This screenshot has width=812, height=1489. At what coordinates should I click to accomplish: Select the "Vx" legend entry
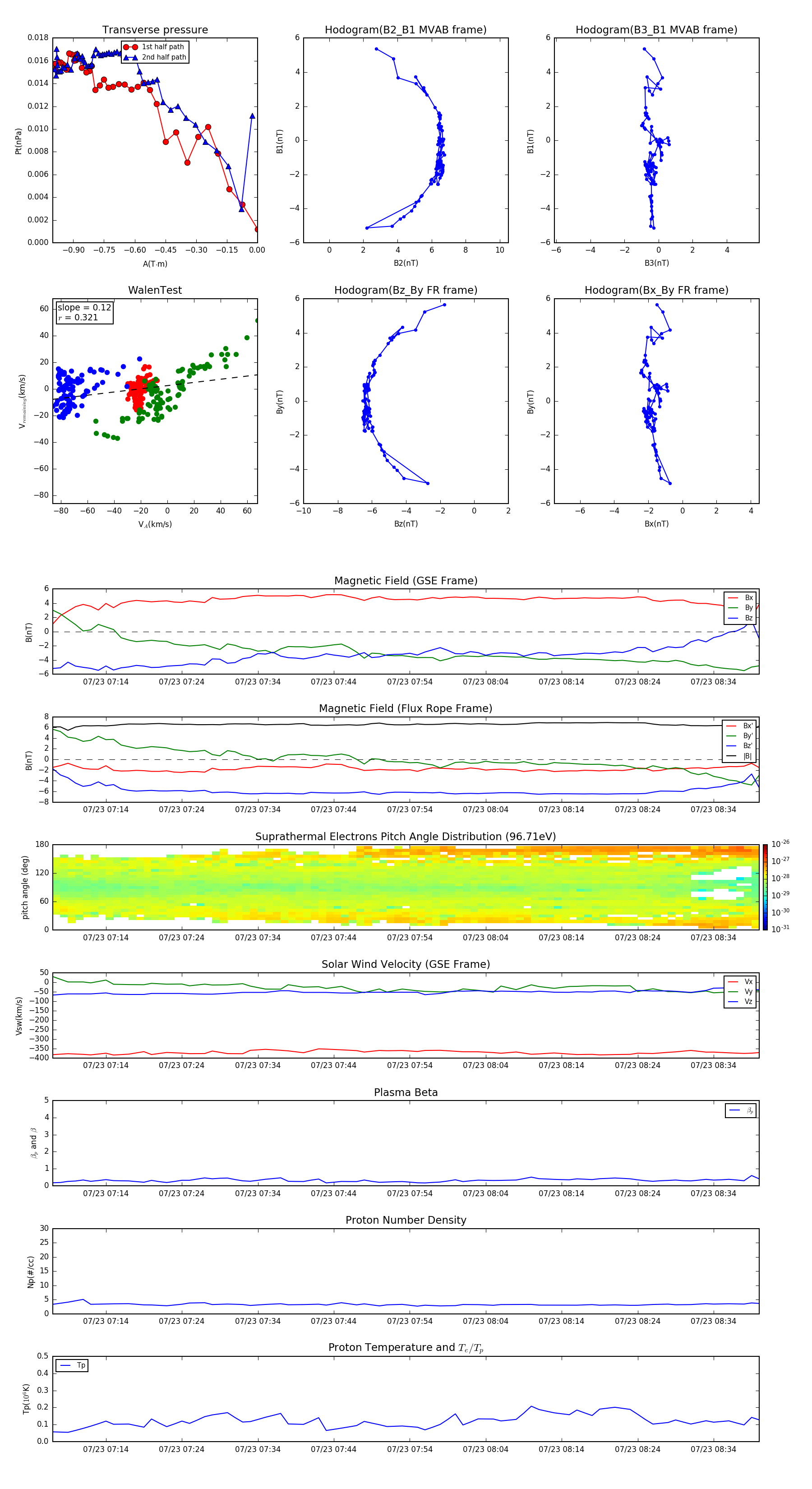740,981
